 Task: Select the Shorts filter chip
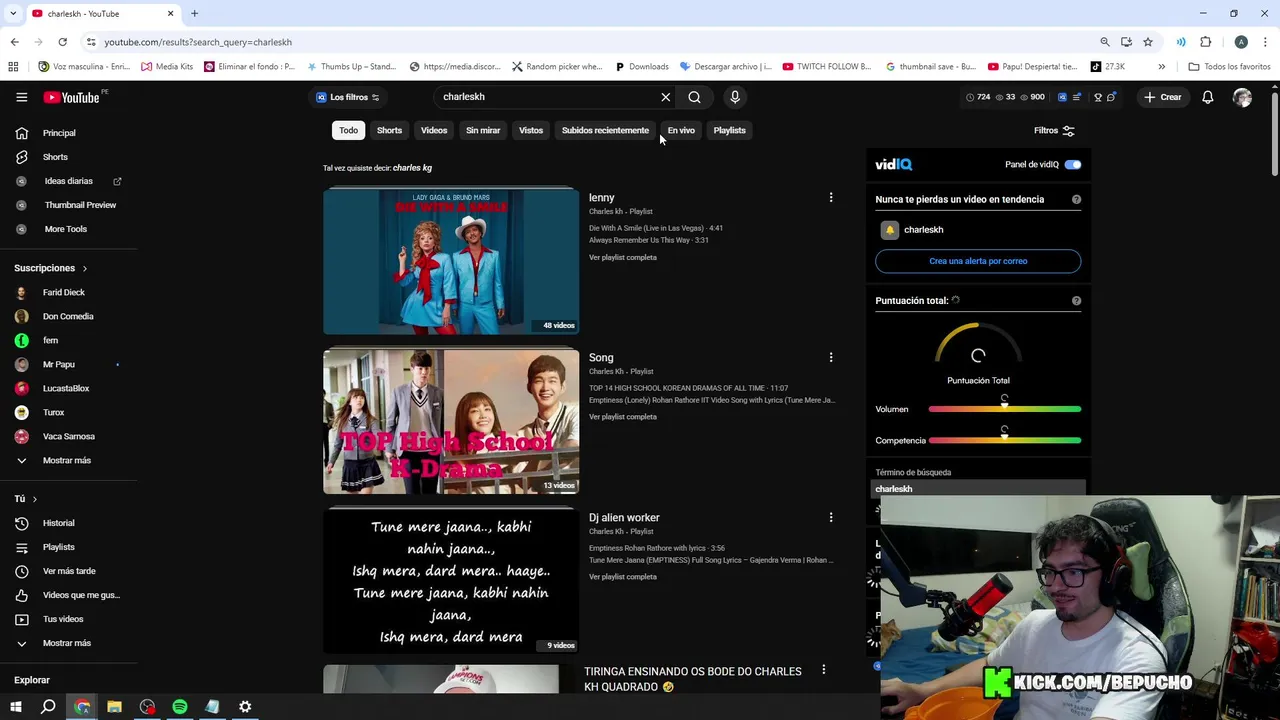(x=389, y=130)
